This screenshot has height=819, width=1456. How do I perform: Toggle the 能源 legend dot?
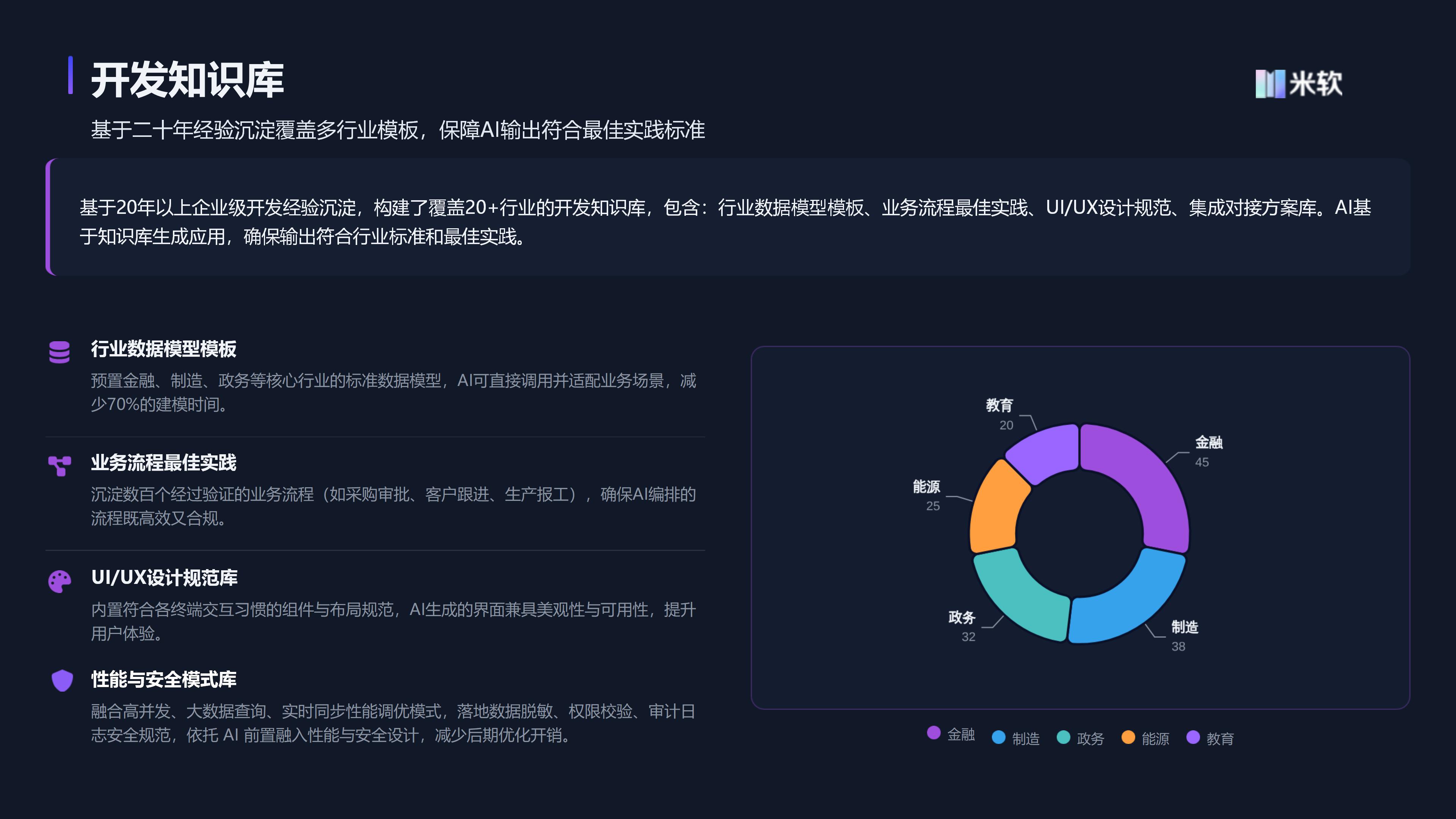(x=1128, y=737)
